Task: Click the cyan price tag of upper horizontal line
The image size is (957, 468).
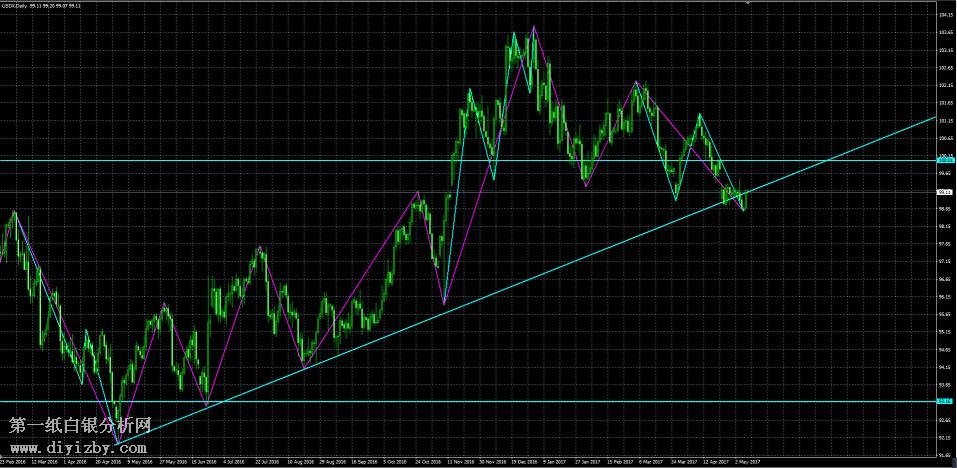Action: [947, 160]
